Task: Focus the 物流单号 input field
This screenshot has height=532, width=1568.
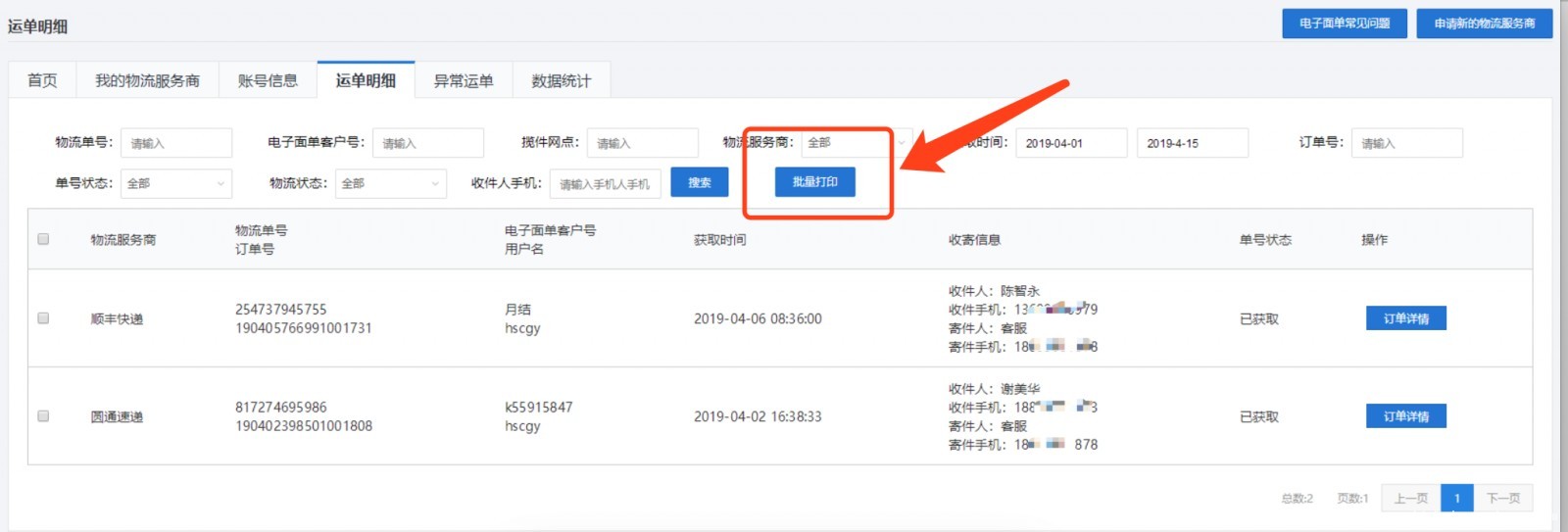Action: [176, 143]
